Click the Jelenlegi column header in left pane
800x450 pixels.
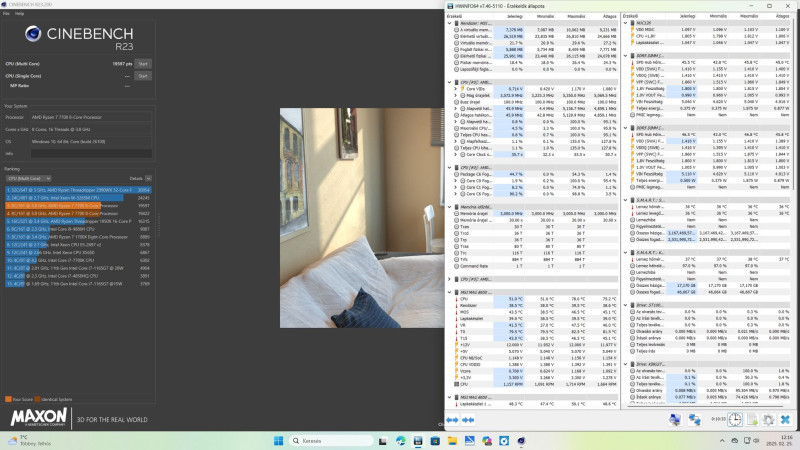point(514,16)
